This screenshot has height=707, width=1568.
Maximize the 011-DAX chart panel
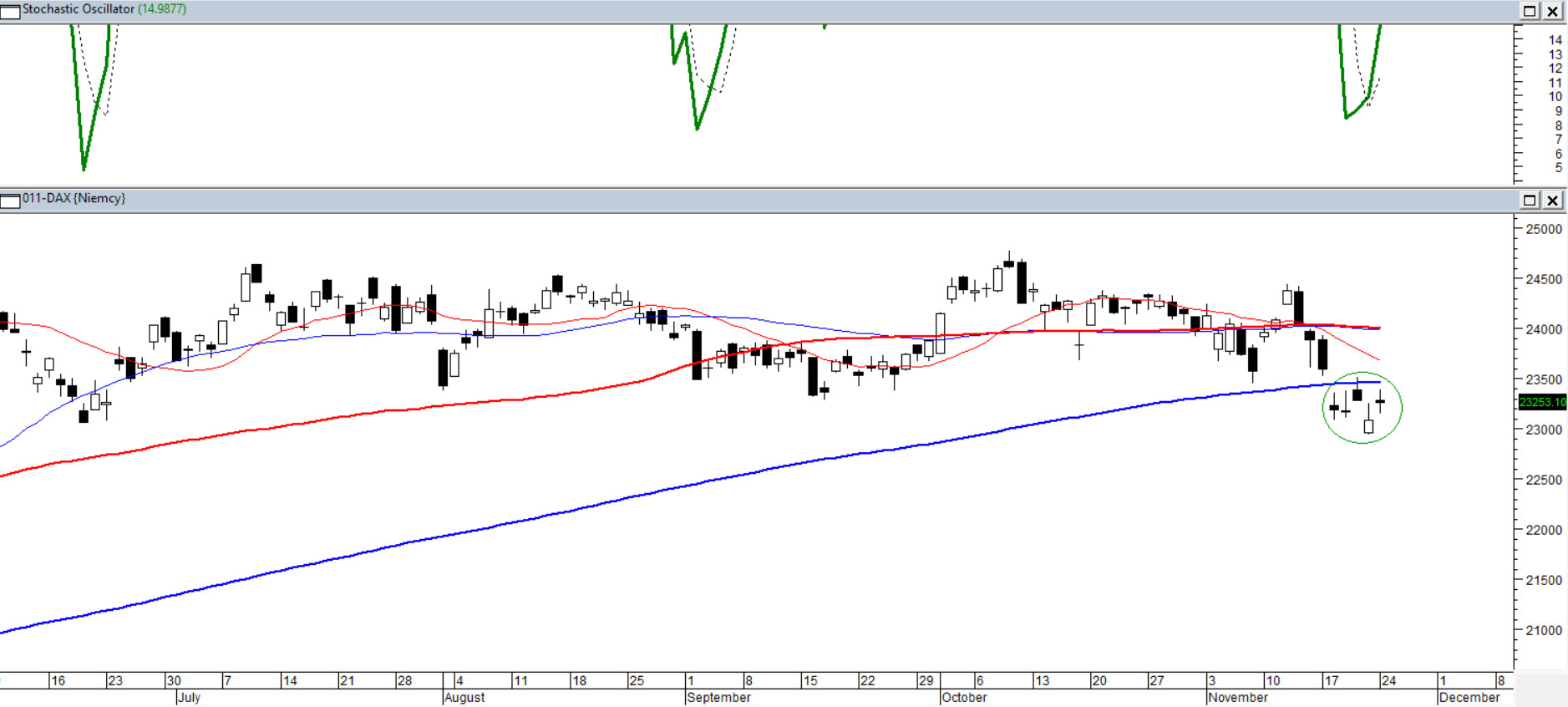coord(1530,201)
